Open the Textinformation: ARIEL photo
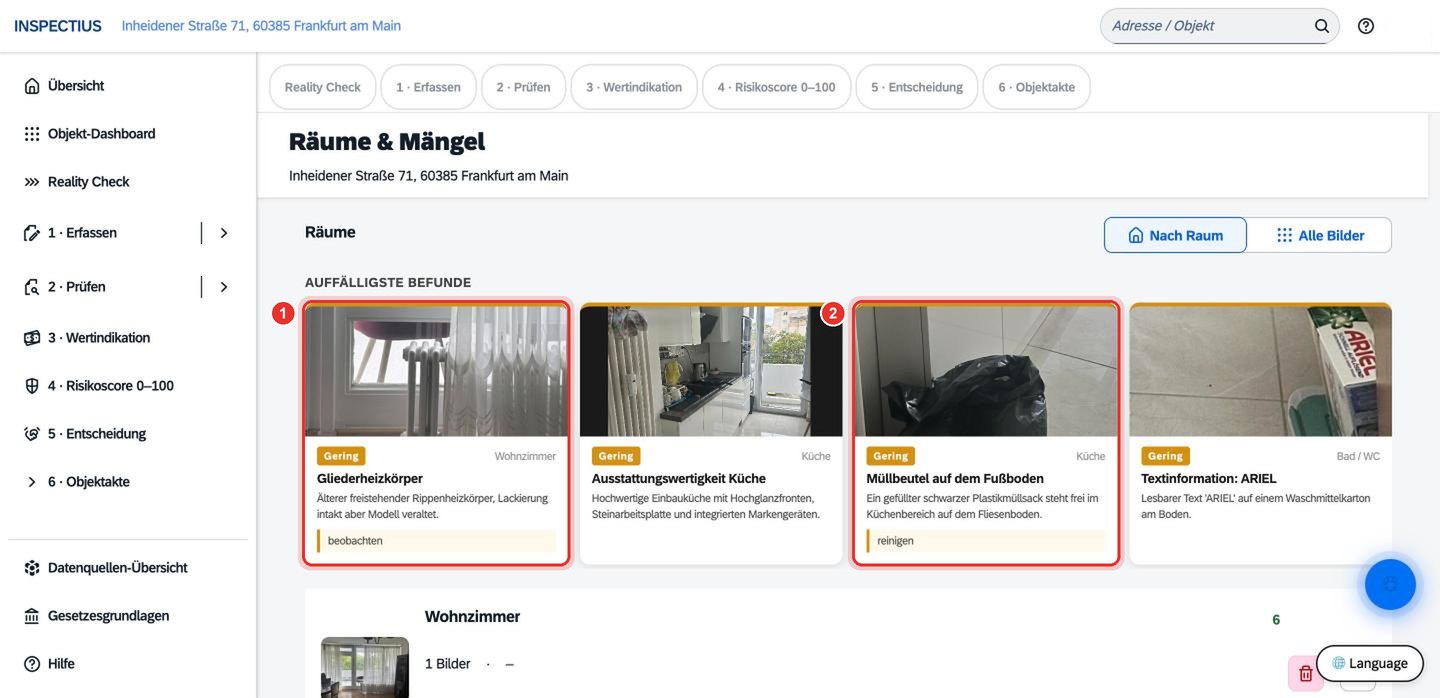Viewport: 1440px width, 698px height. click(x=1261, y=371)
